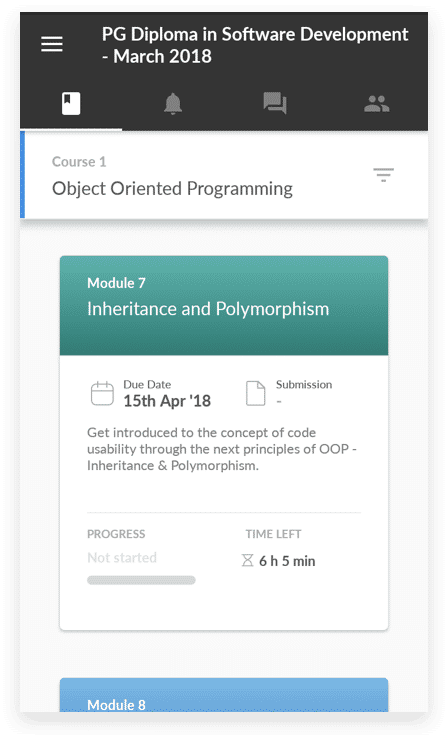Open the Module 7 header card
The width and height of the screenshot is (448, 740).
(x=224, y=305)
